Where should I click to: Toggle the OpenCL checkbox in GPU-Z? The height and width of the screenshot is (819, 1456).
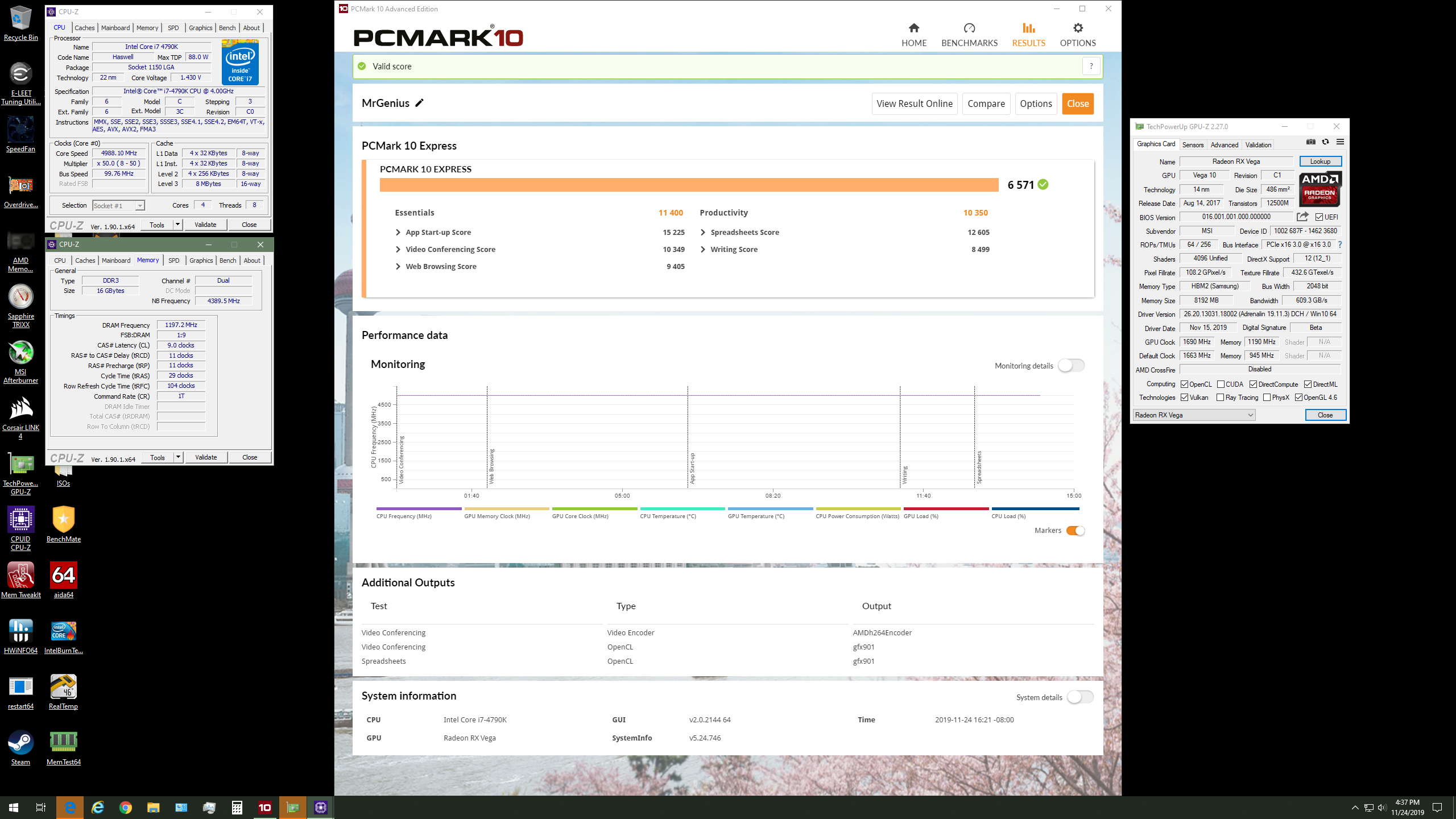(1184, 384)
